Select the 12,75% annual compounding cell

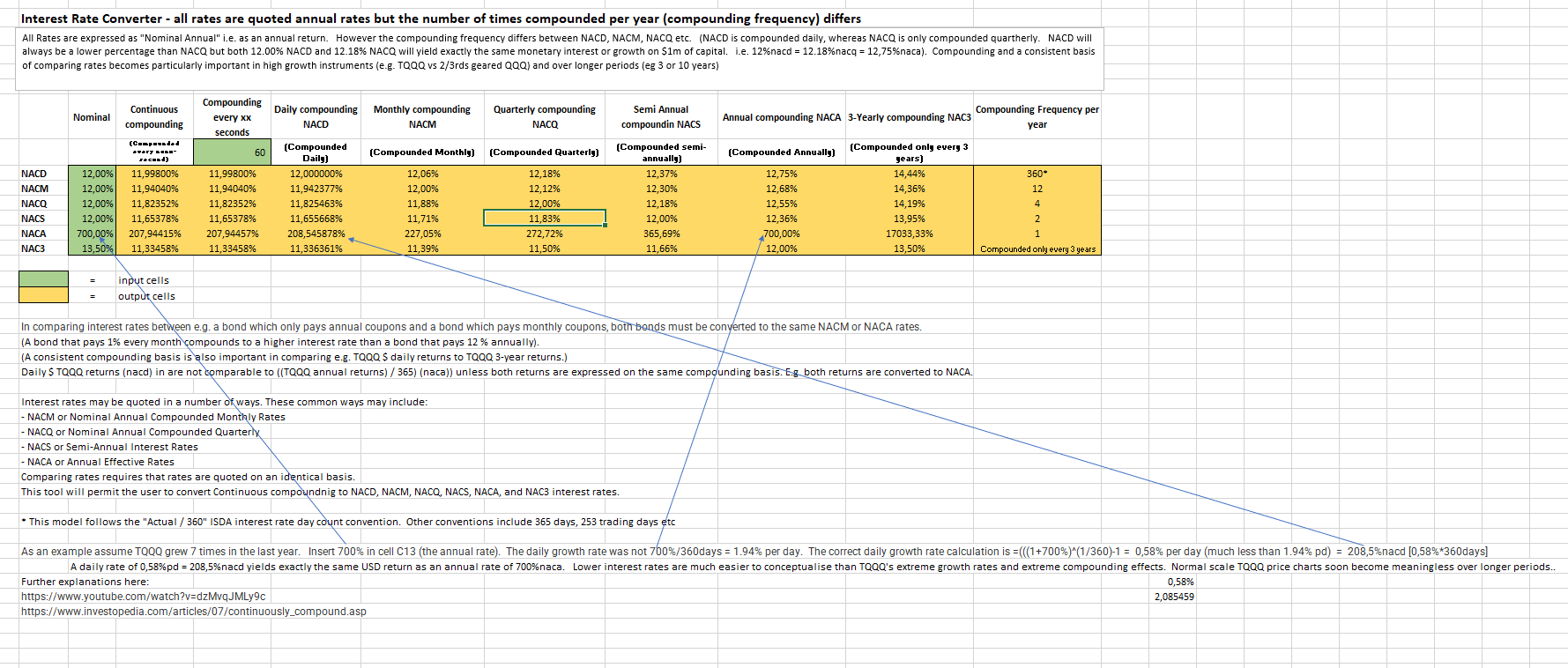pos(782,174)
